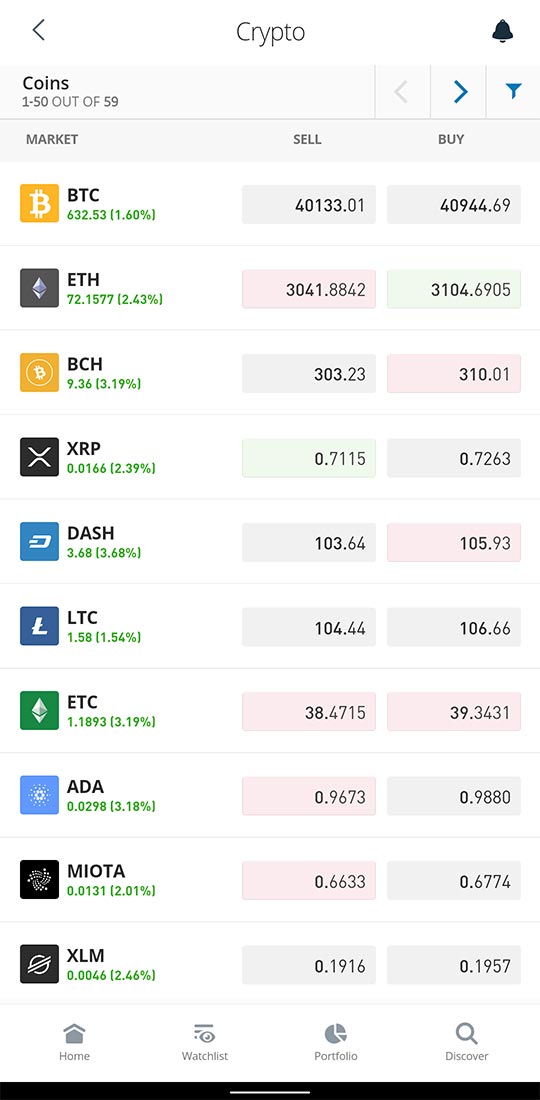Open the Portfolio tab
The height and width of the screenshot is (1100, 540).
point(335,1042)
